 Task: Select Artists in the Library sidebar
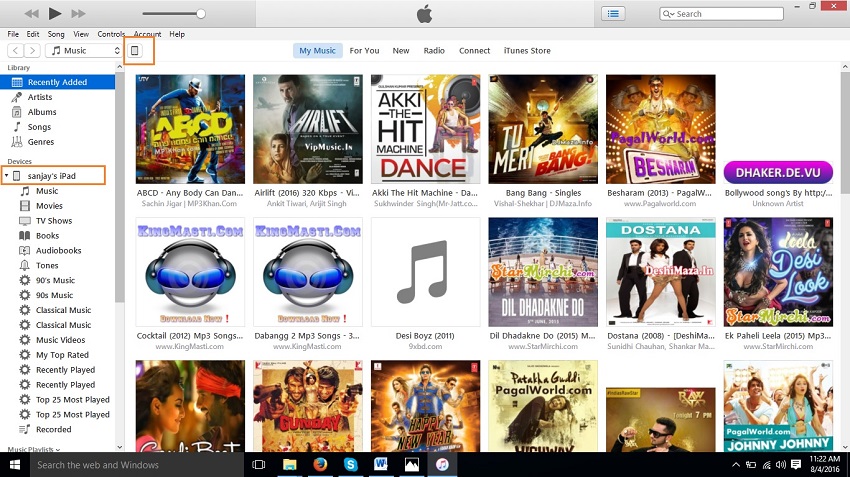(40, 97)
